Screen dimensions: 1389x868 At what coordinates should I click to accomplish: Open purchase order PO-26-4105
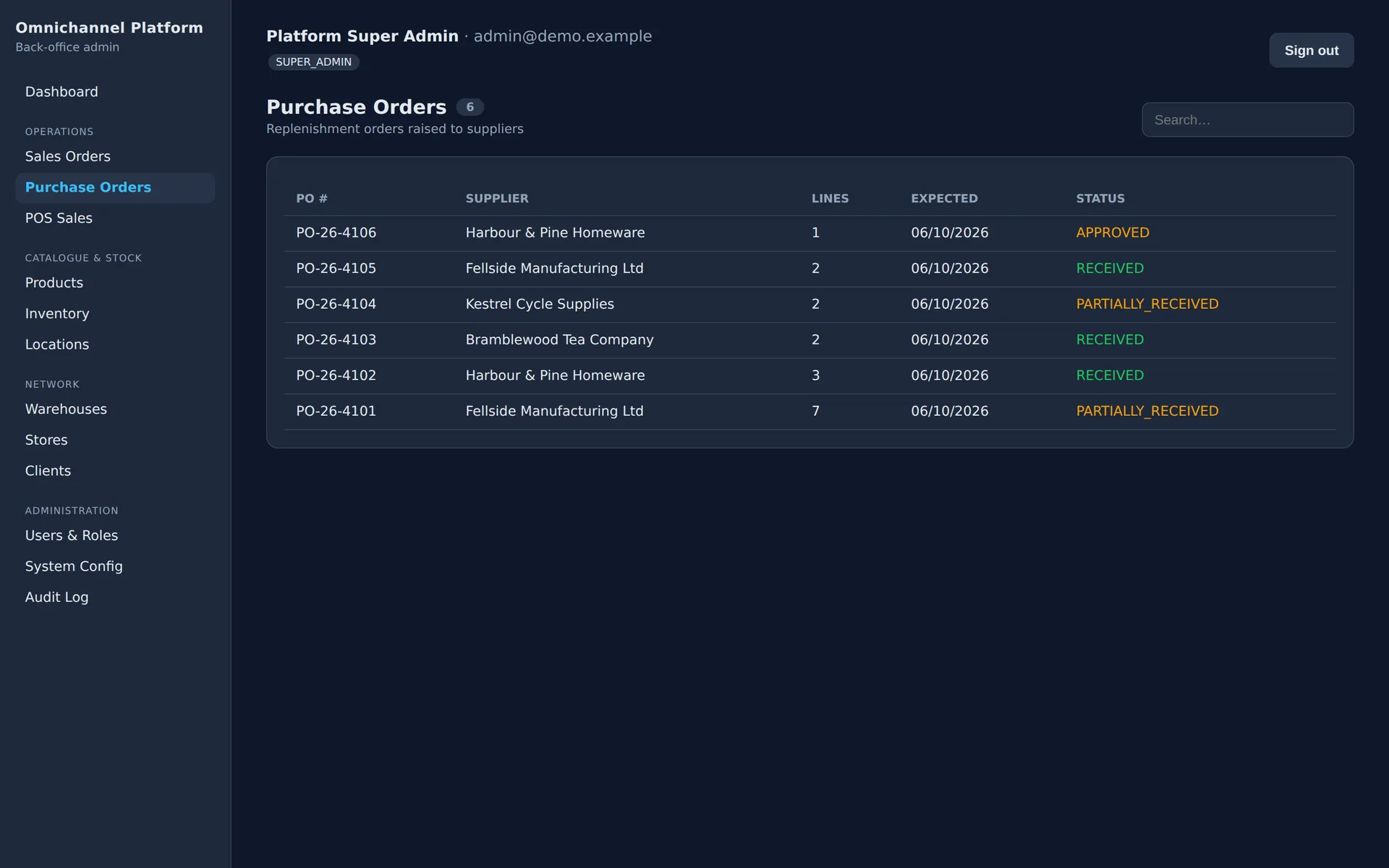(x=810, y=268)
